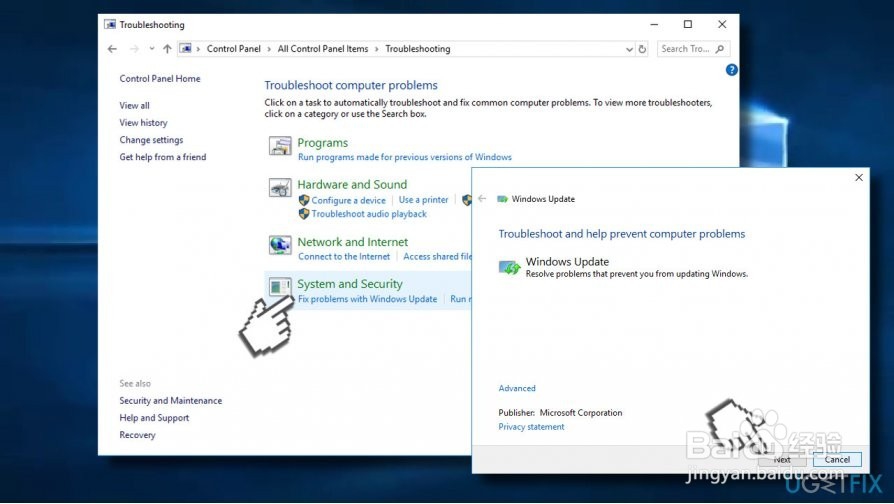Open View history link

coord(143,123)
